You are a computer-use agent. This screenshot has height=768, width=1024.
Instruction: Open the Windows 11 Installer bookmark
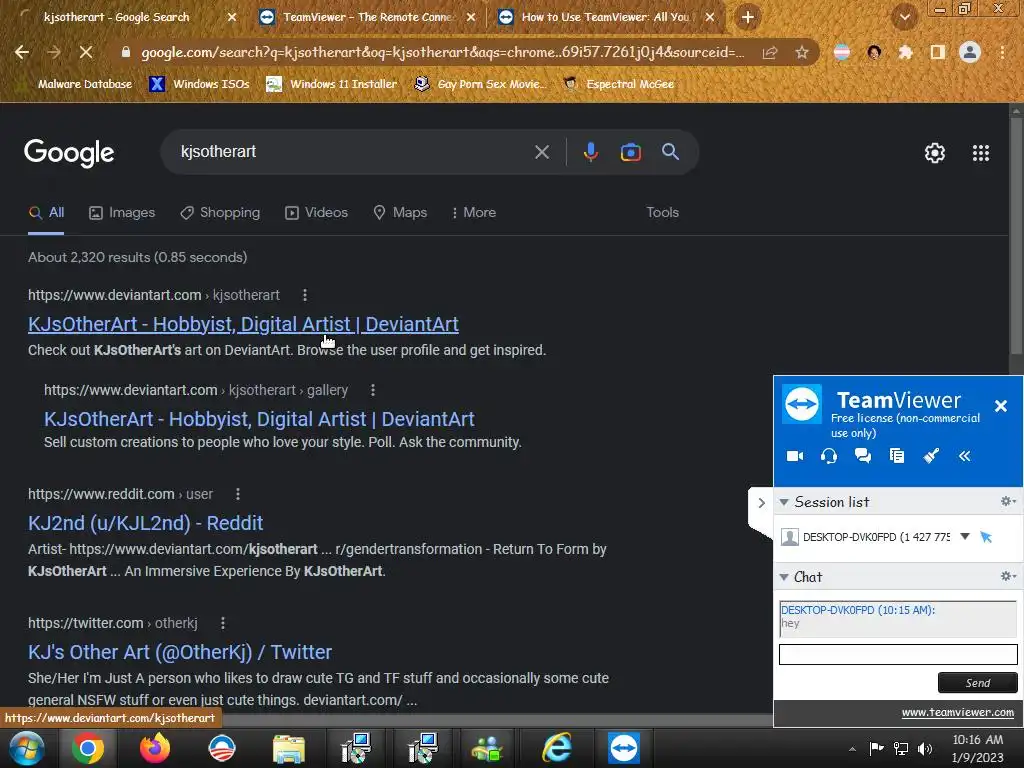(x=332, y=84)
